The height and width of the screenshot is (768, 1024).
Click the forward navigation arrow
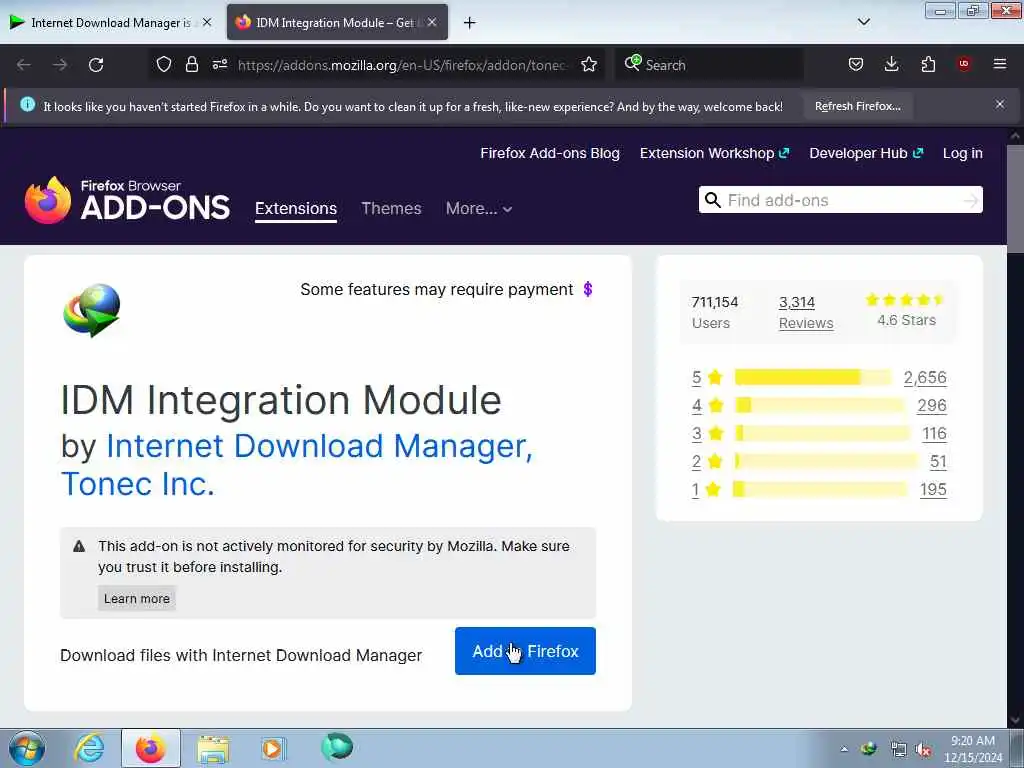click(59, 65)
